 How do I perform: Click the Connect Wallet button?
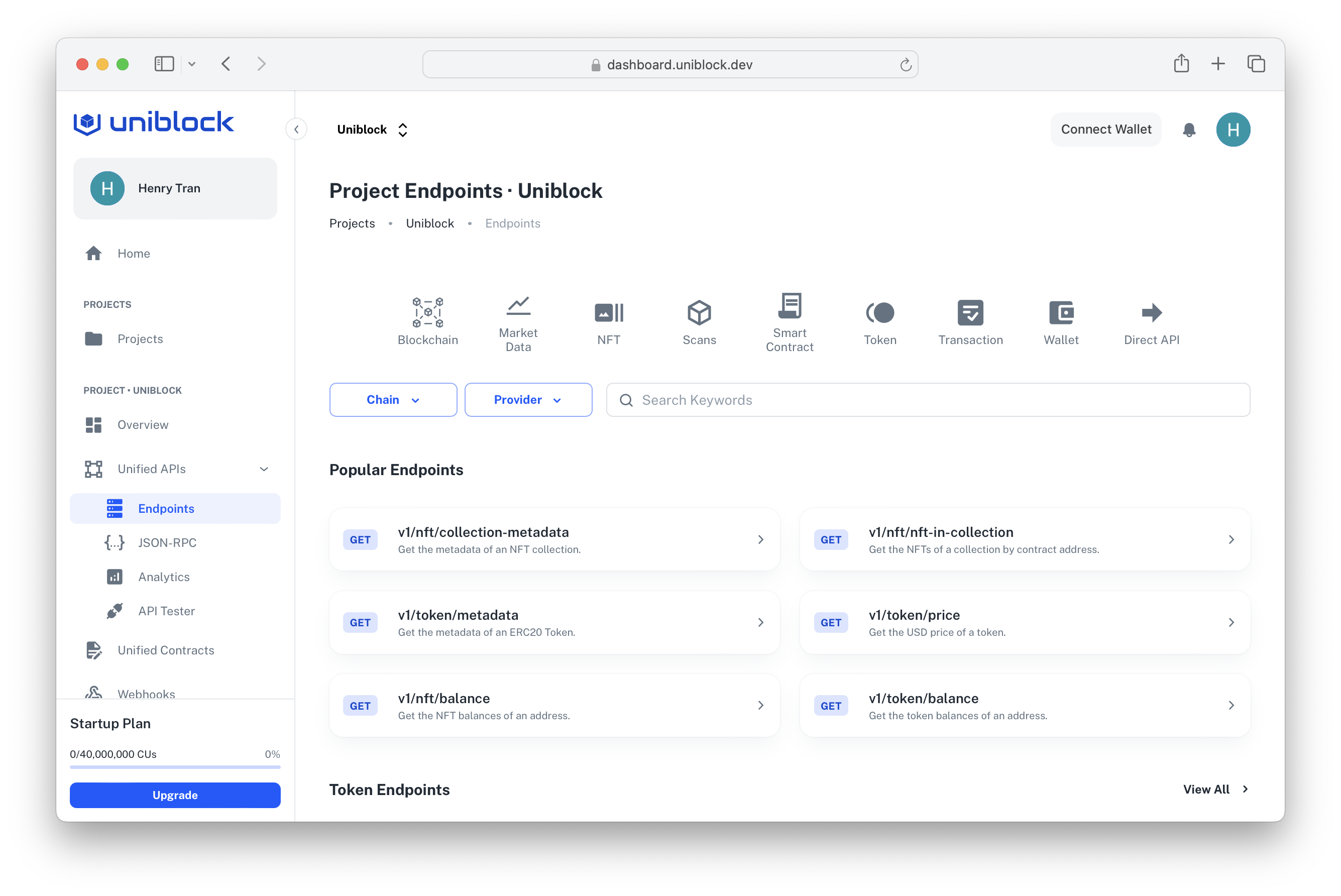click(x=1104, y=129)
